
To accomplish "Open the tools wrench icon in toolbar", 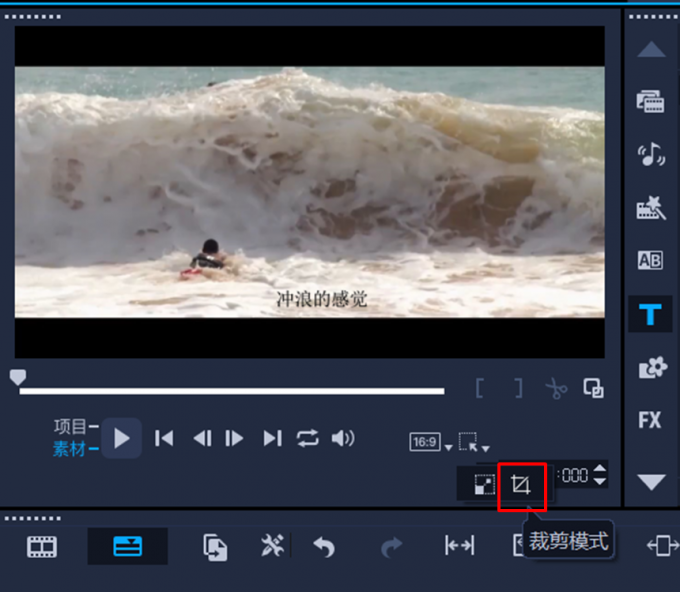I will pyautogui.click(x=272, y=545).
